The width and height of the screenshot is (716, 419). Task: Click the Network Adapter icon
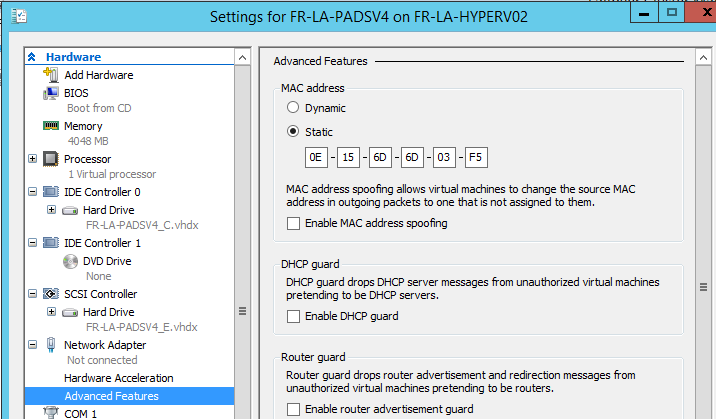click(x=52, y=345)
